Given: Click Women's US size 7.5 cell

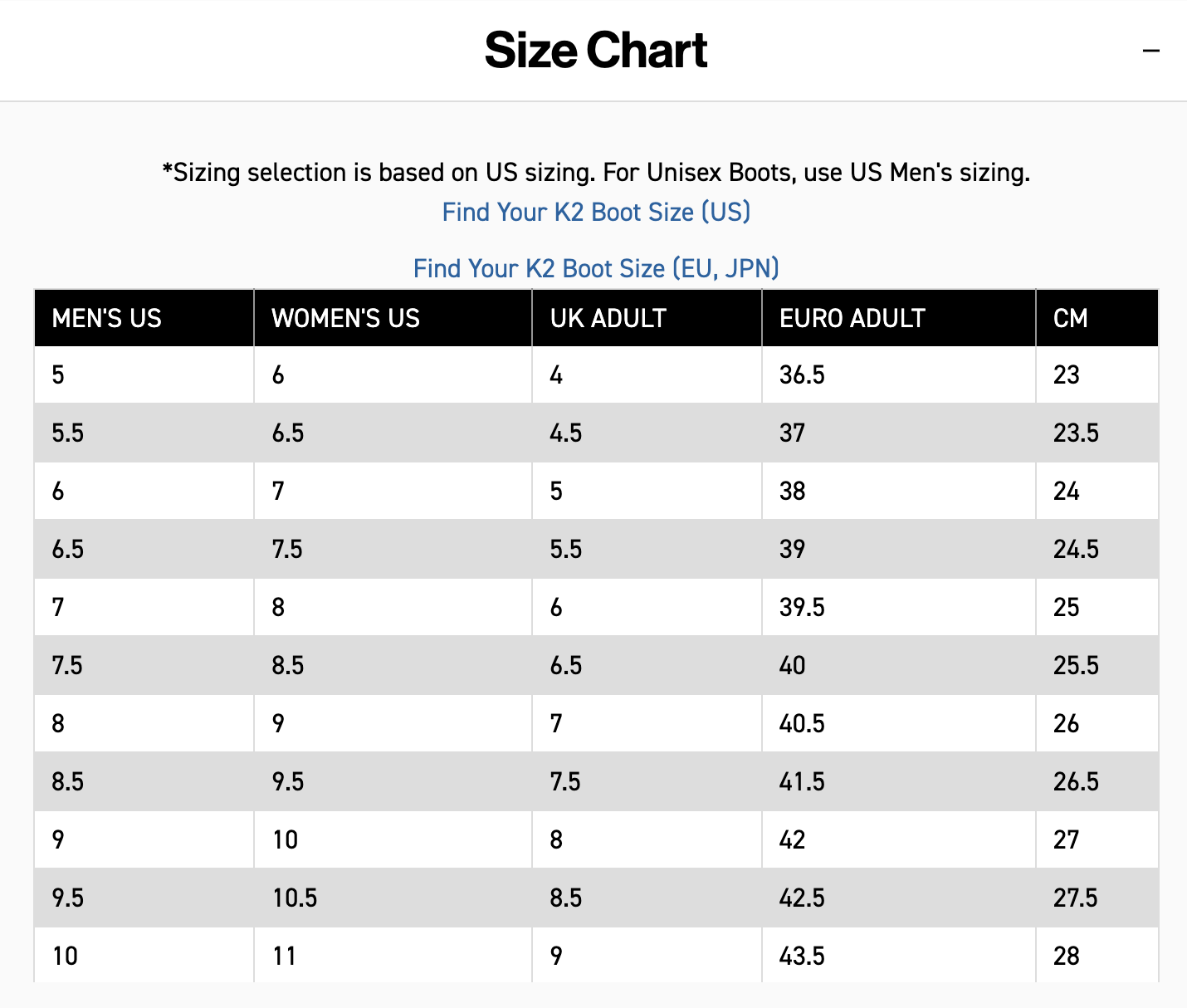Looking at the screenshot, I should 287,549.
